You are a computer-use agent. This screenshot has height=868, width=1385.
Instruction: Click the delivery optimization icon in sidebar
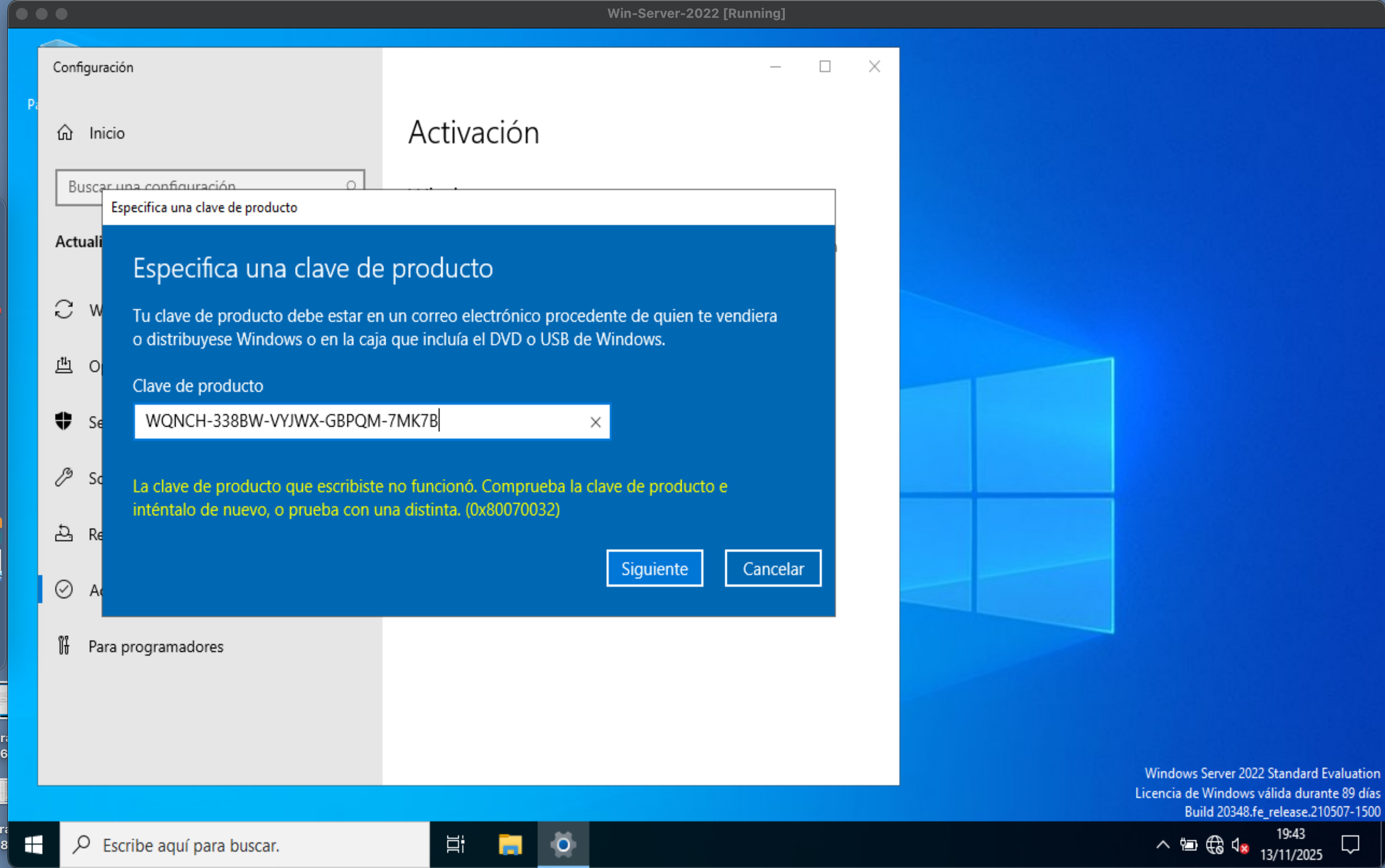63,365
